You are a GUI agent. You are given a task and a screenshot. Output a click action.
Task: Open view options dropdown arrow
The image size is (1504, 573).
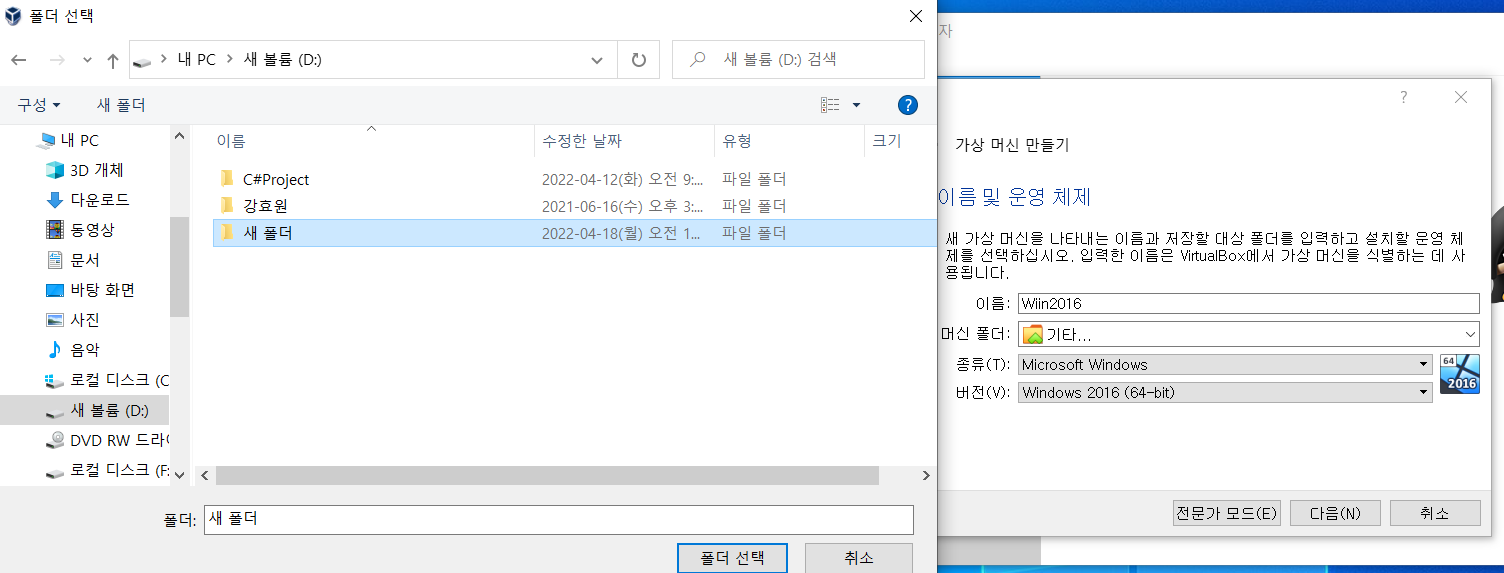tap(856, 105)
